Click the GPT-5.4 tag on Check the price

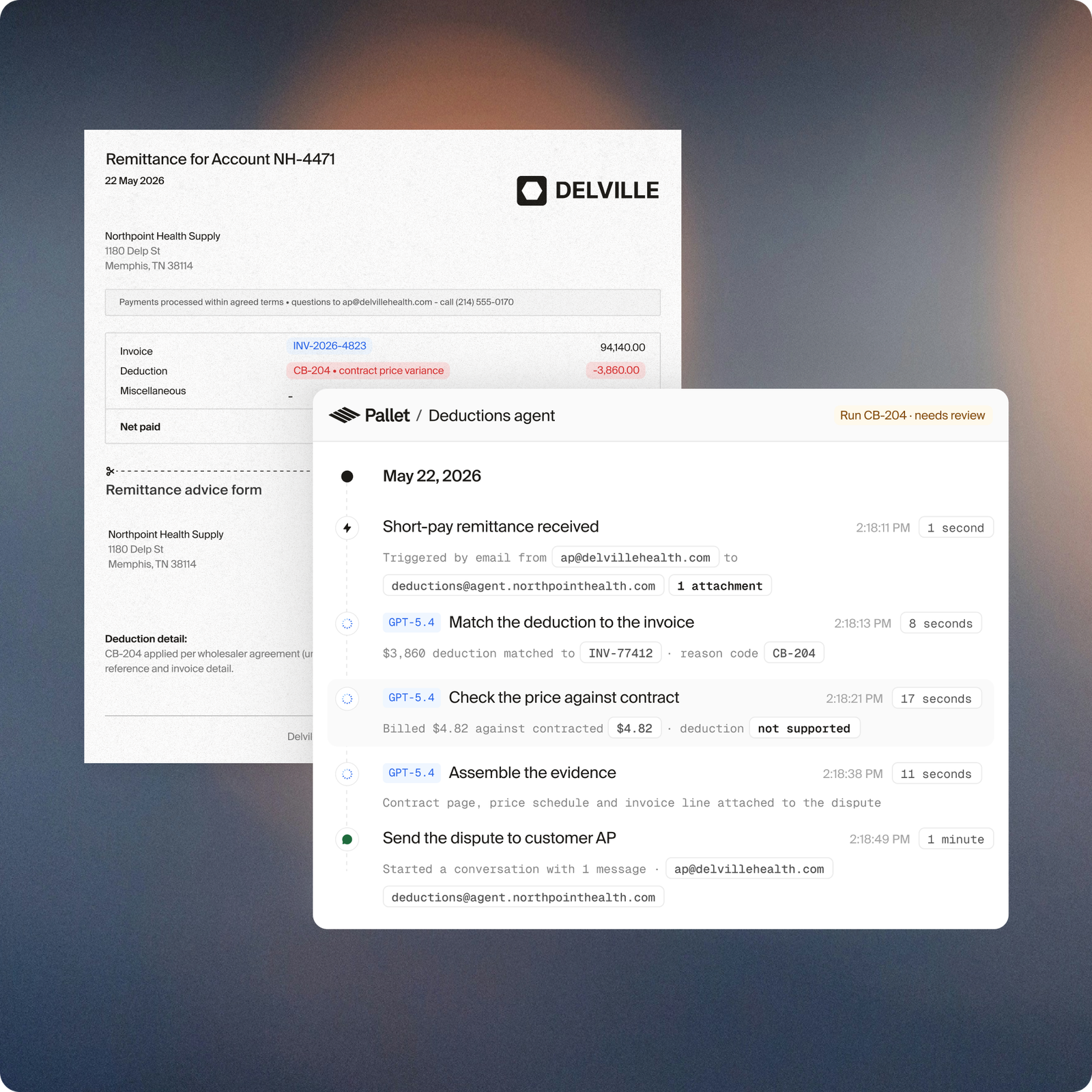[x=412, y=698]
